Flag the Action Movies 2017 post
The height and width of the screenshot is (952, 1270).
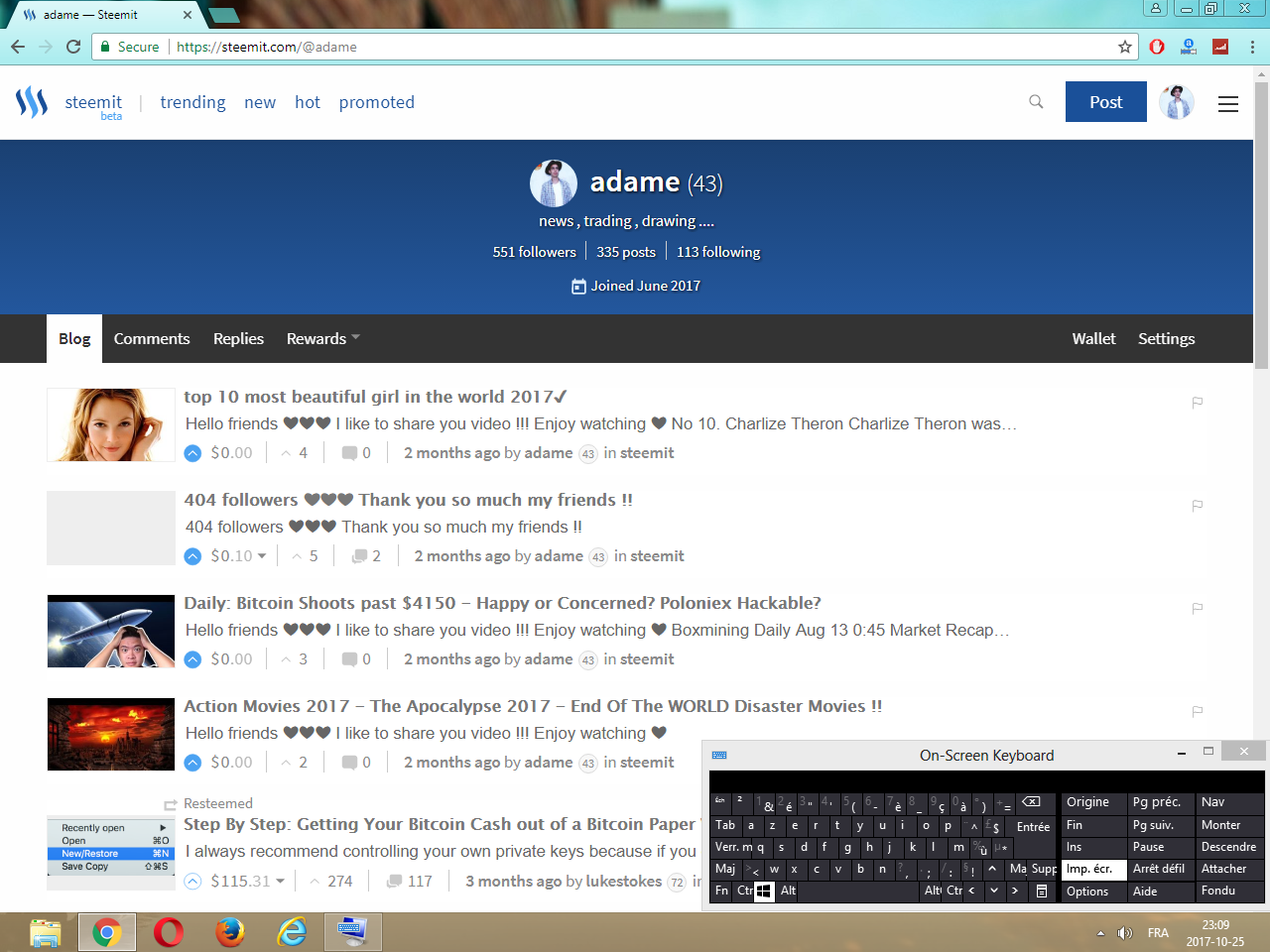[x=1198, y=712]
